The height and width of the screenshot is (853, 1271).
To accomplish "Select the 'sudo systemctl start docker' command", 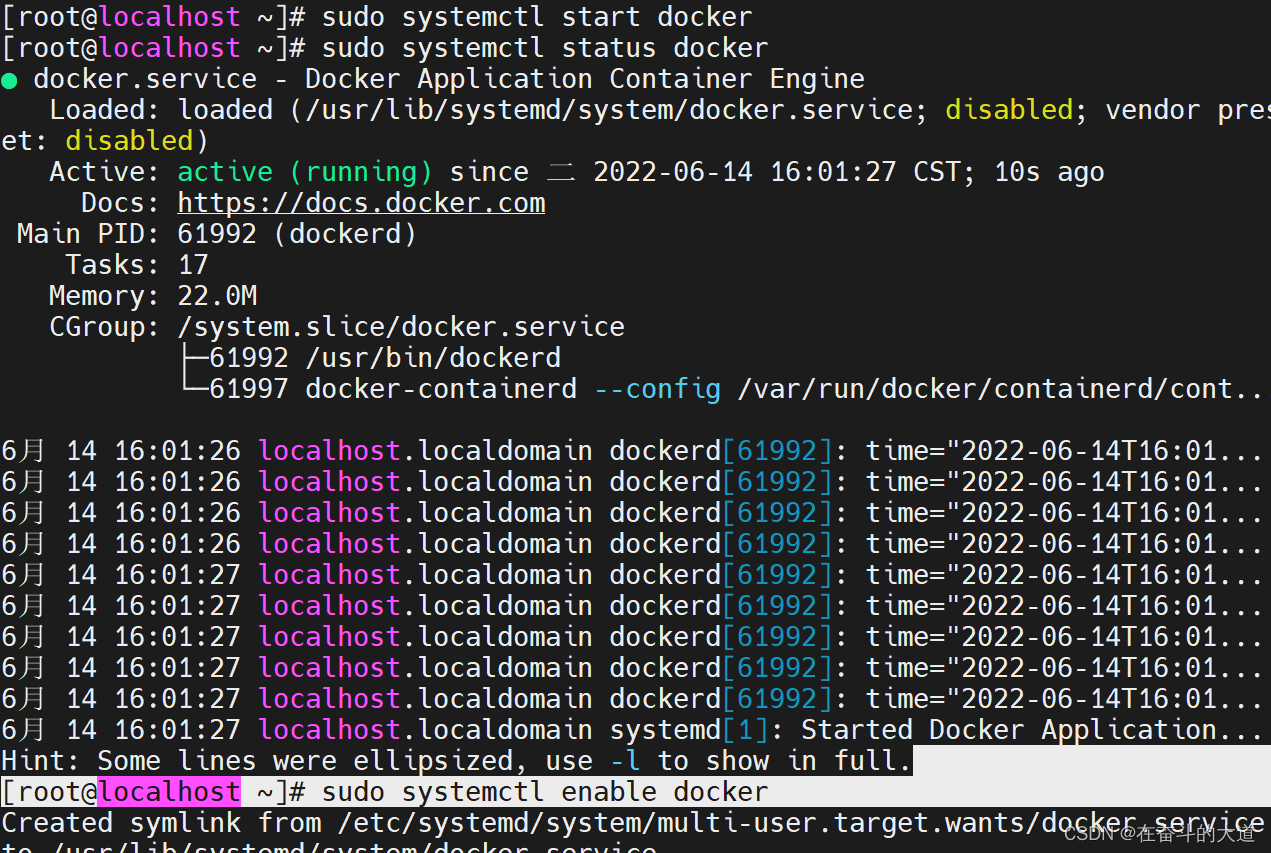I will 537,17.
